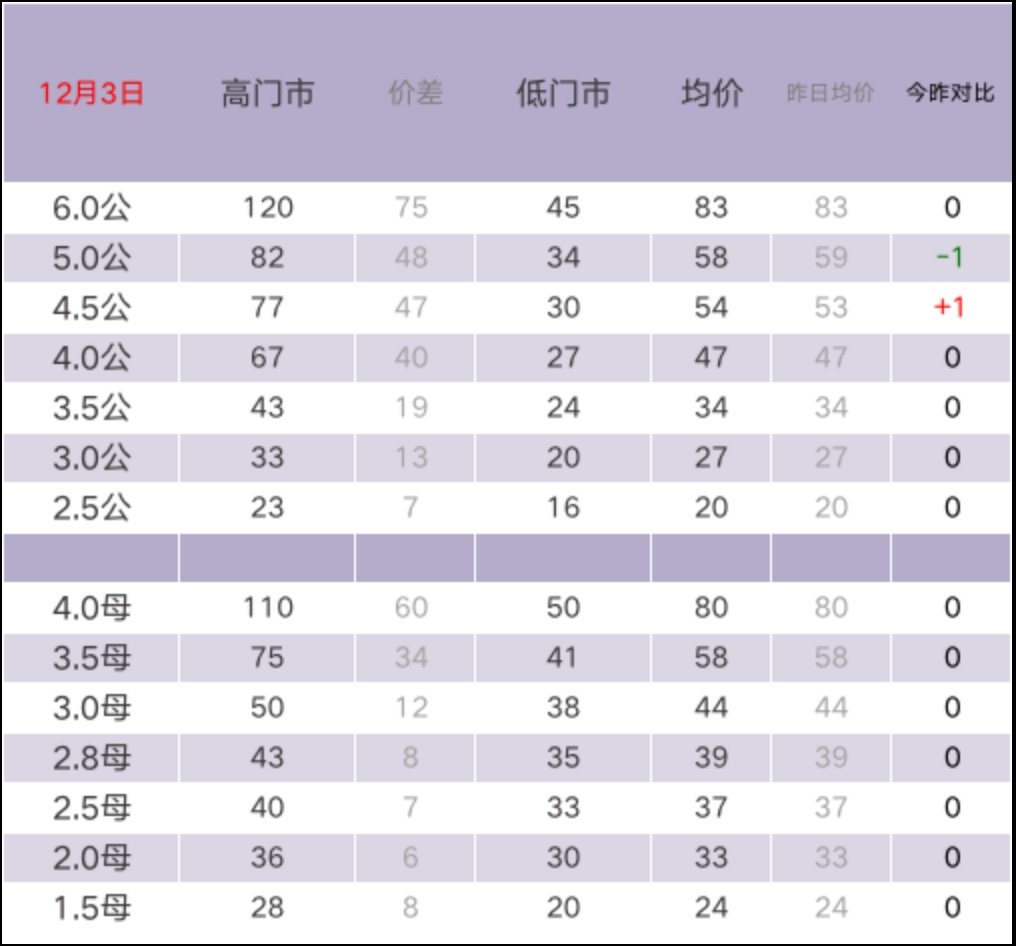
Task: Click the 4.5公 row label
Action: tap(91, 308)
